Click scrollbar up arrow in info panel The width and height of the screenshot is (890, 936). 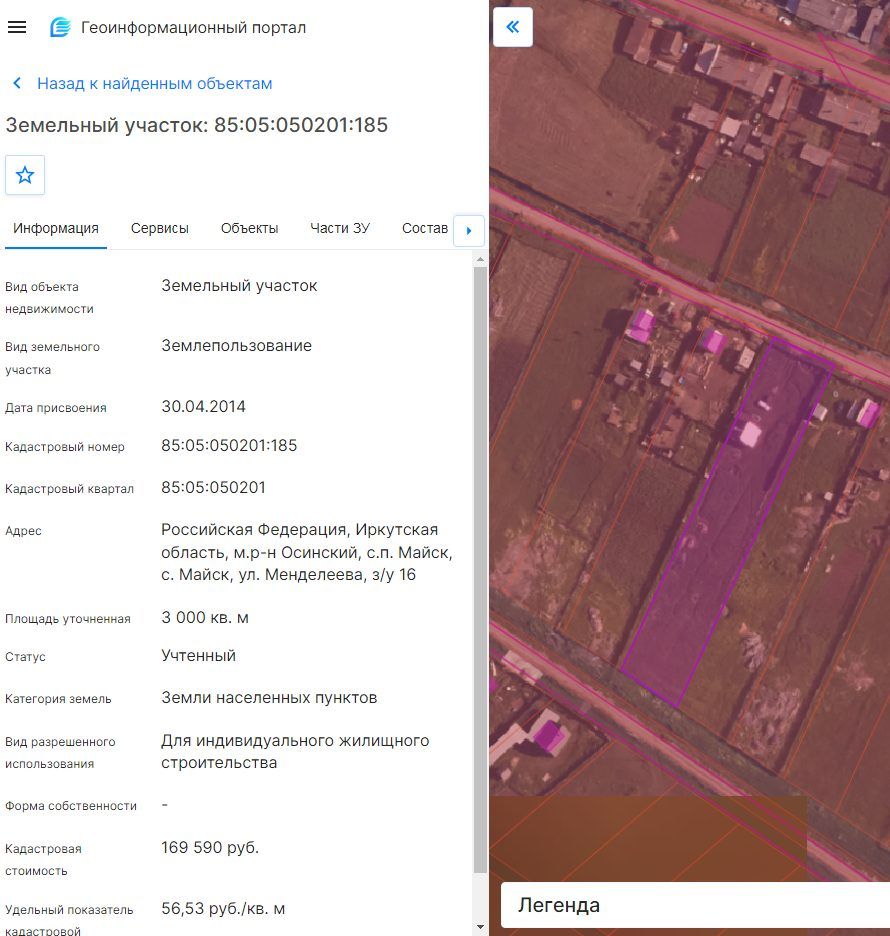click(x=480, y=260)
